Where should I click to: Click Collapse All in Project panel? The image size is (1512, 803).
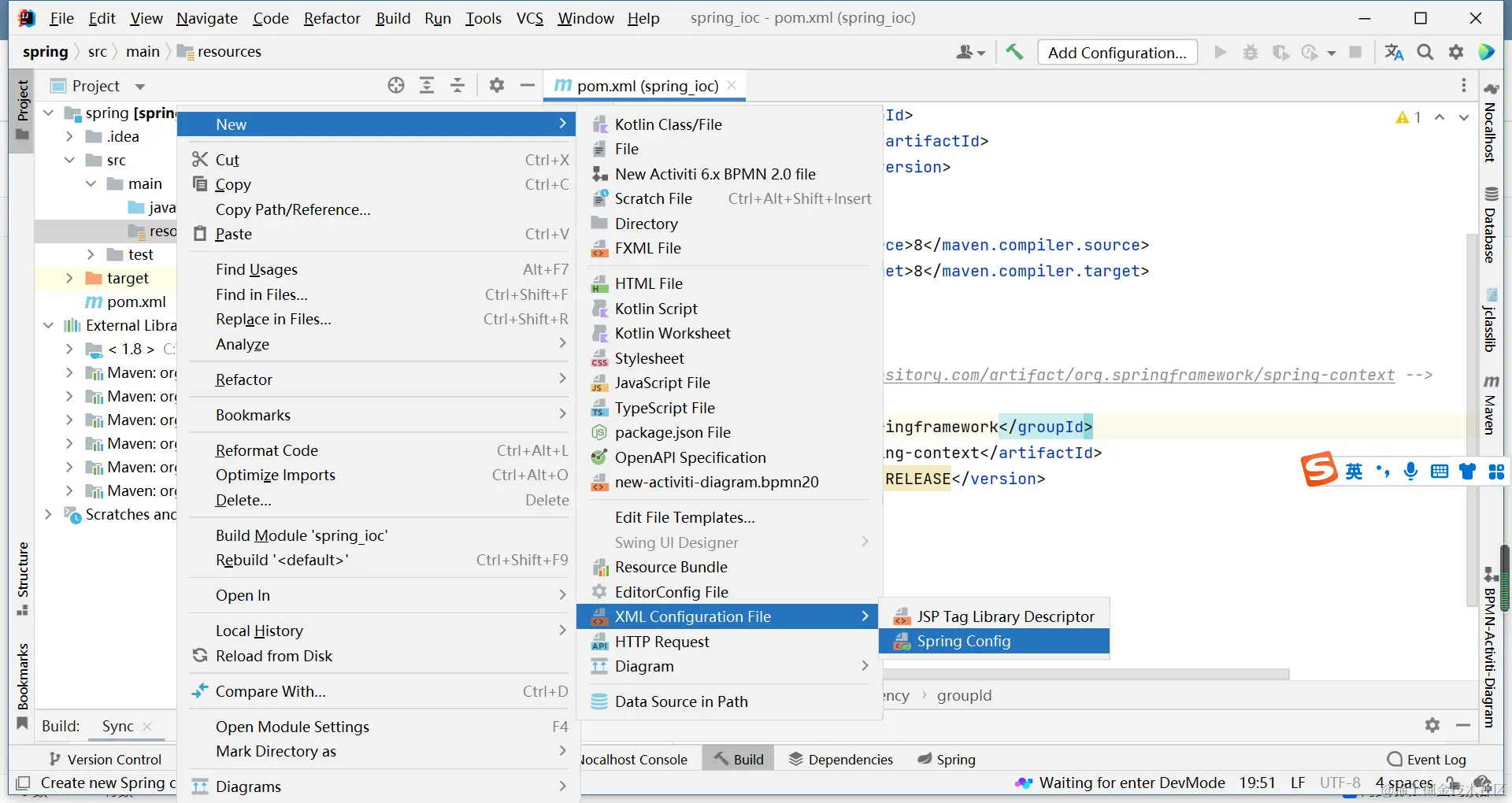pyautogui.click(x=458, y=85)
